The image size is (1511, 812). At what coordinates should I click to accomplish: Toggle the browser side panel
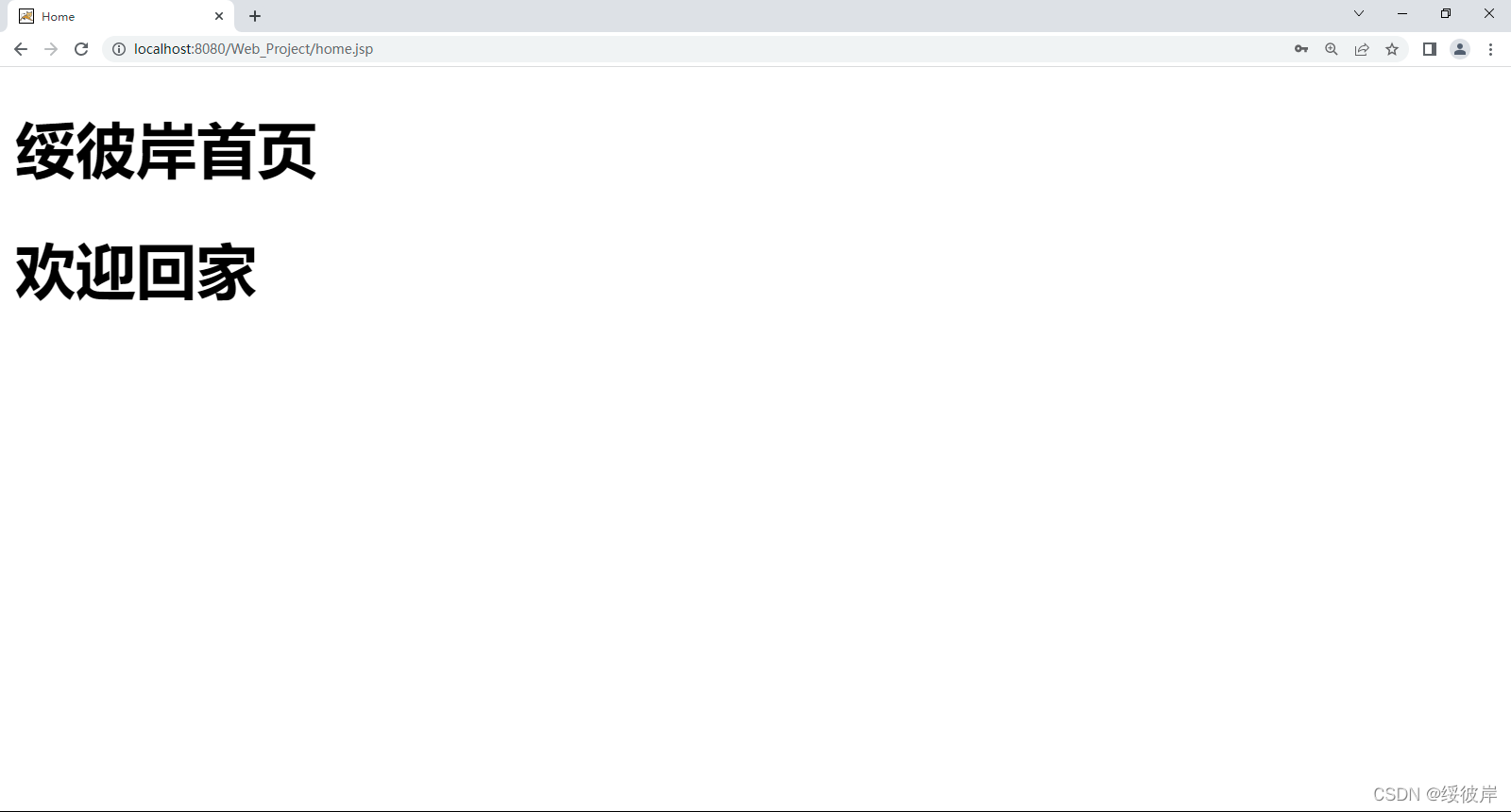coord(1430,49)
